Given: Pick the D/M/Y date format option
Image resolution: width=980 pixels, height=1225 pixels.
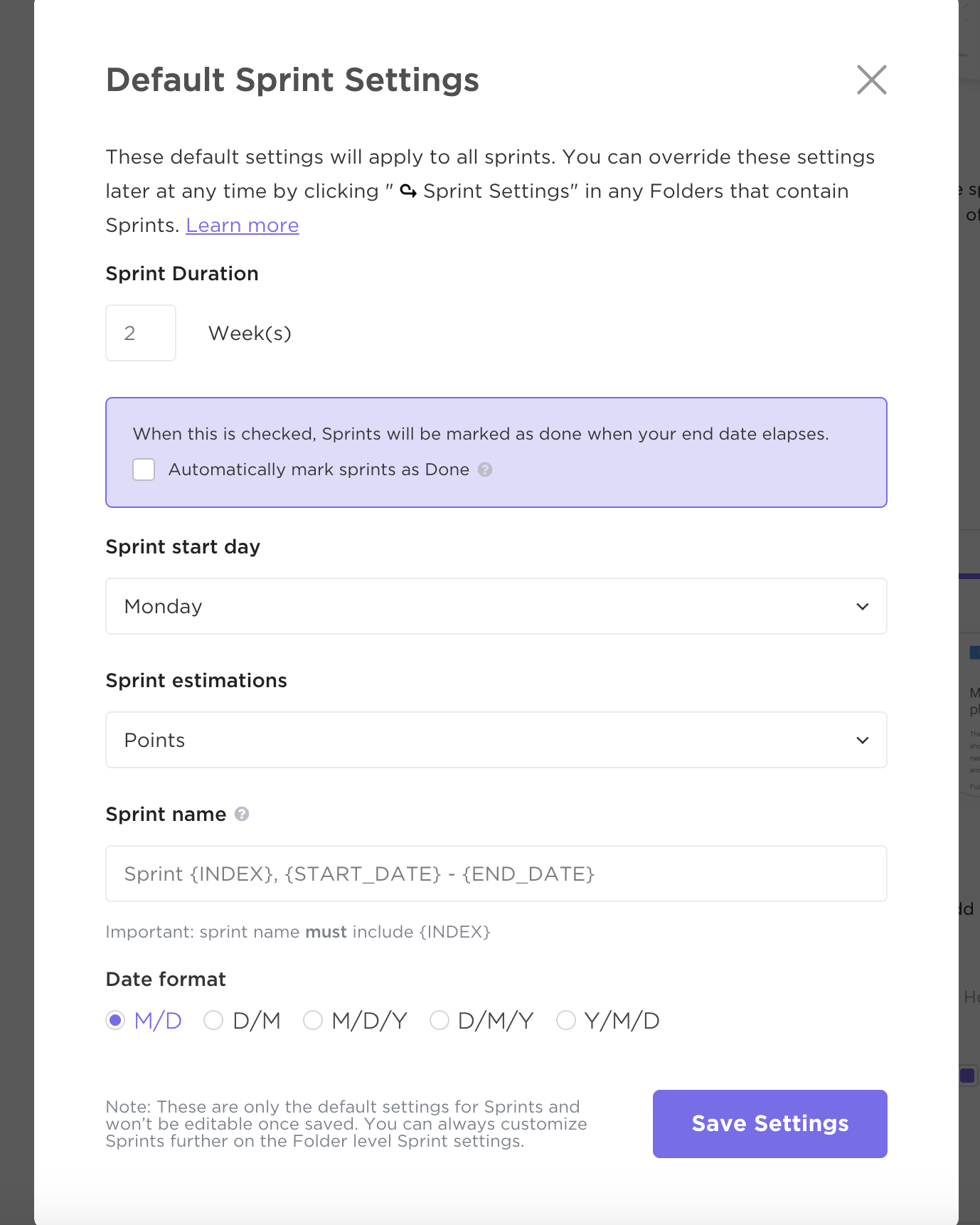Looking at the screenshot, I should point(440,1020).
